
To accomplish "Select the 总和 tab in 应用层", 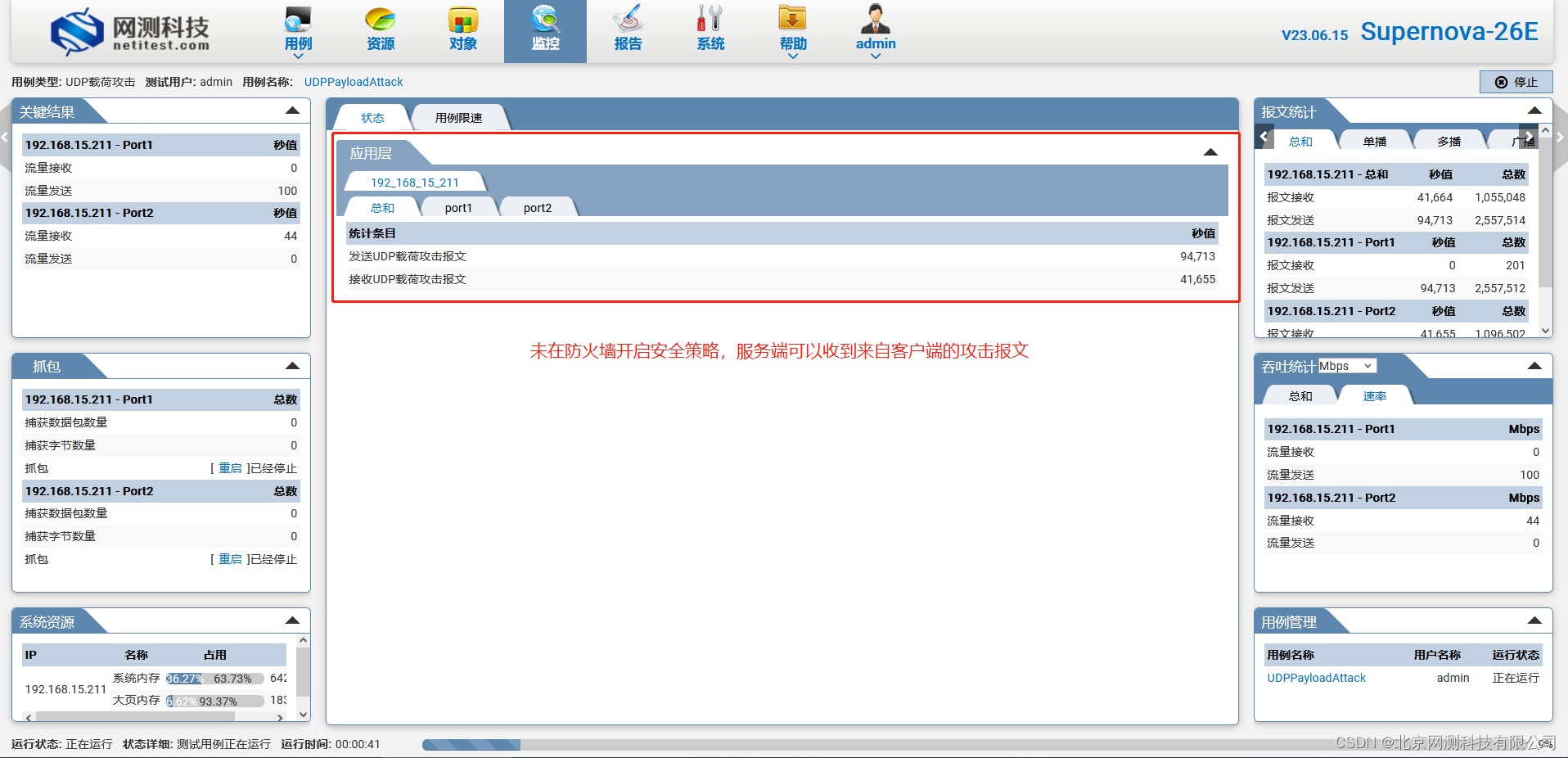I will click(382, 208).
